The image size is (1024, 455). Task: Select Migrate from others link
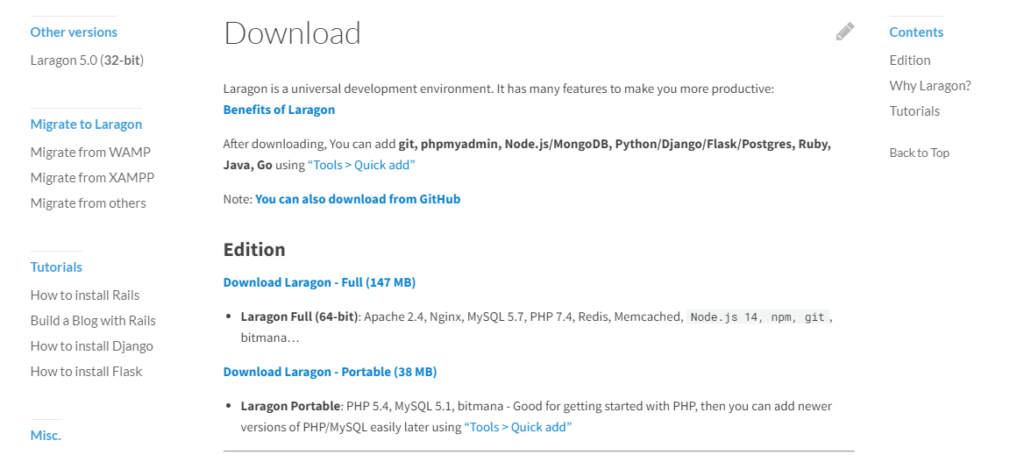click(x=88, y=203)
